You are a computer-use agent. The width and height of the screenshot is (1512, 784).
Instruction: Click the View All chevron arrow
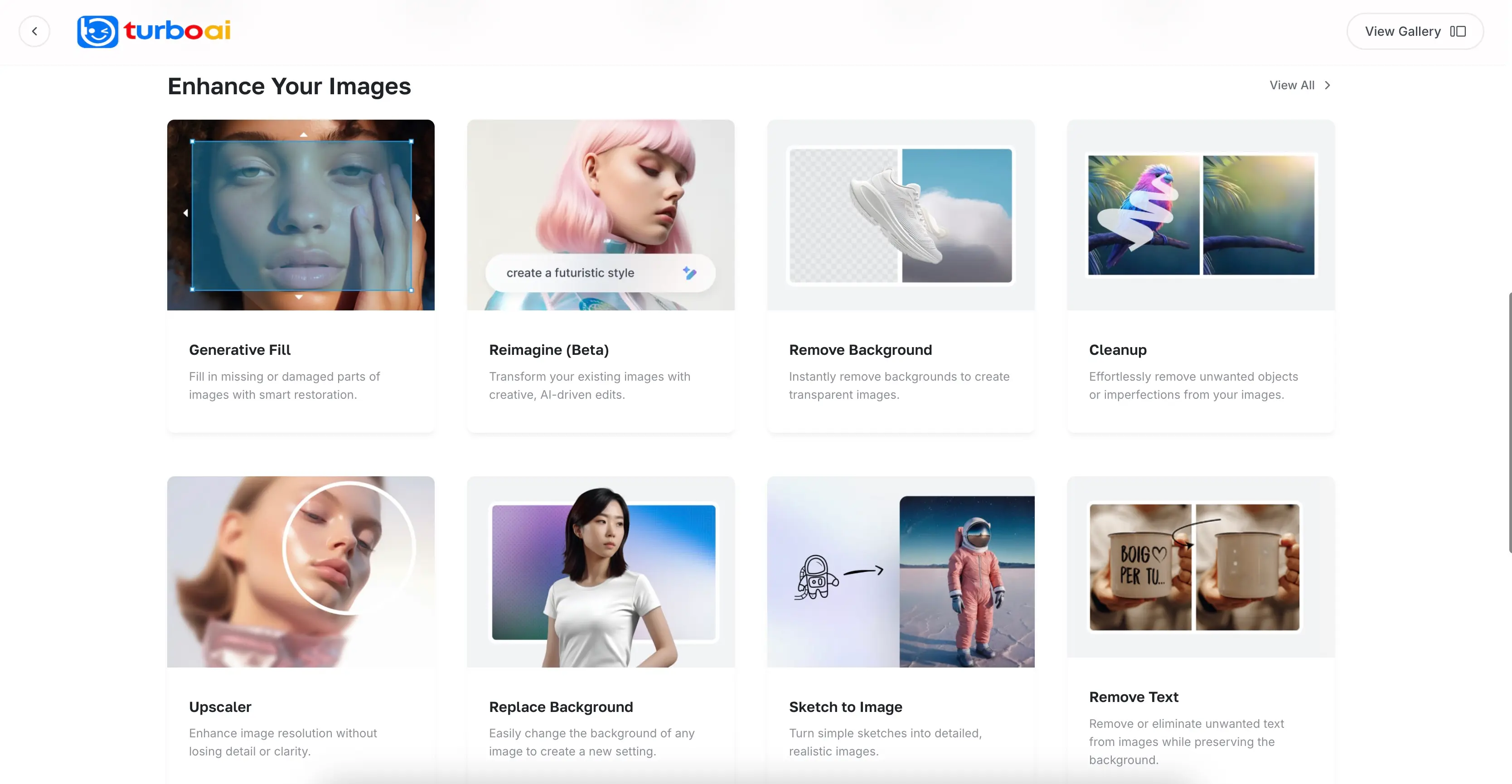[x=1327, y=85]
